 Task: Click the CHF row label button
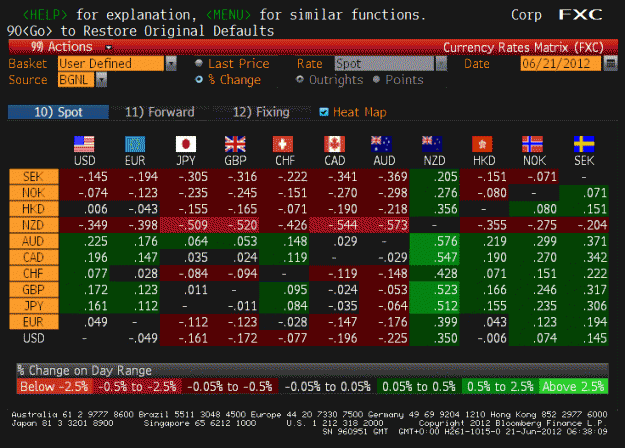coord(34,273)
